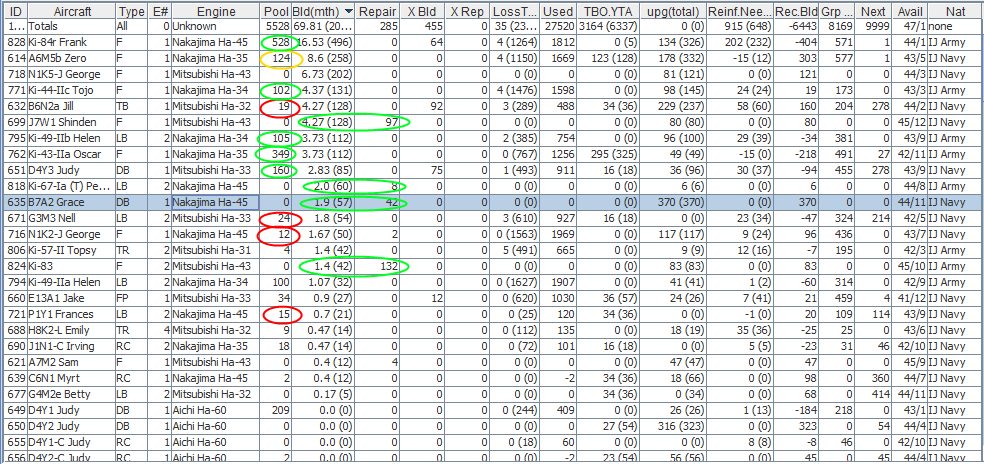Viewport: 984px width, 464px height.
Task: Click the Engine column header
Action: [x=216, y=11]
